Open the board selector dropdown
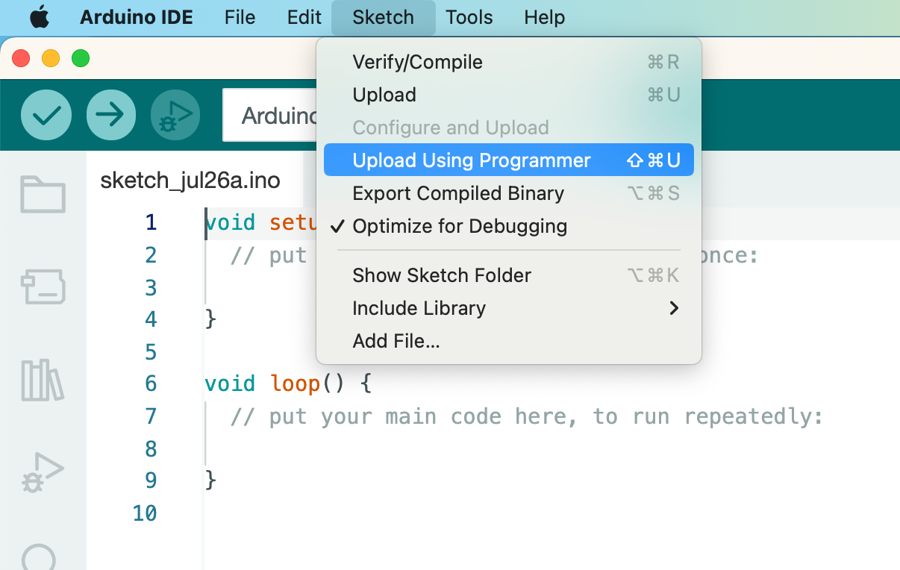 pos(272,116)
